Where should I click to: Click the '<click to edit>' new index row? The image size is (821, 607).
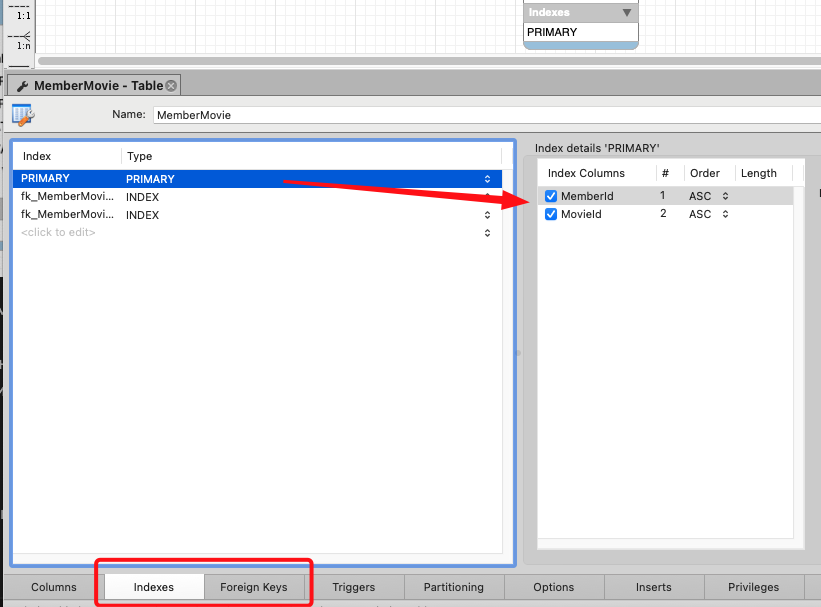(58, 232)
